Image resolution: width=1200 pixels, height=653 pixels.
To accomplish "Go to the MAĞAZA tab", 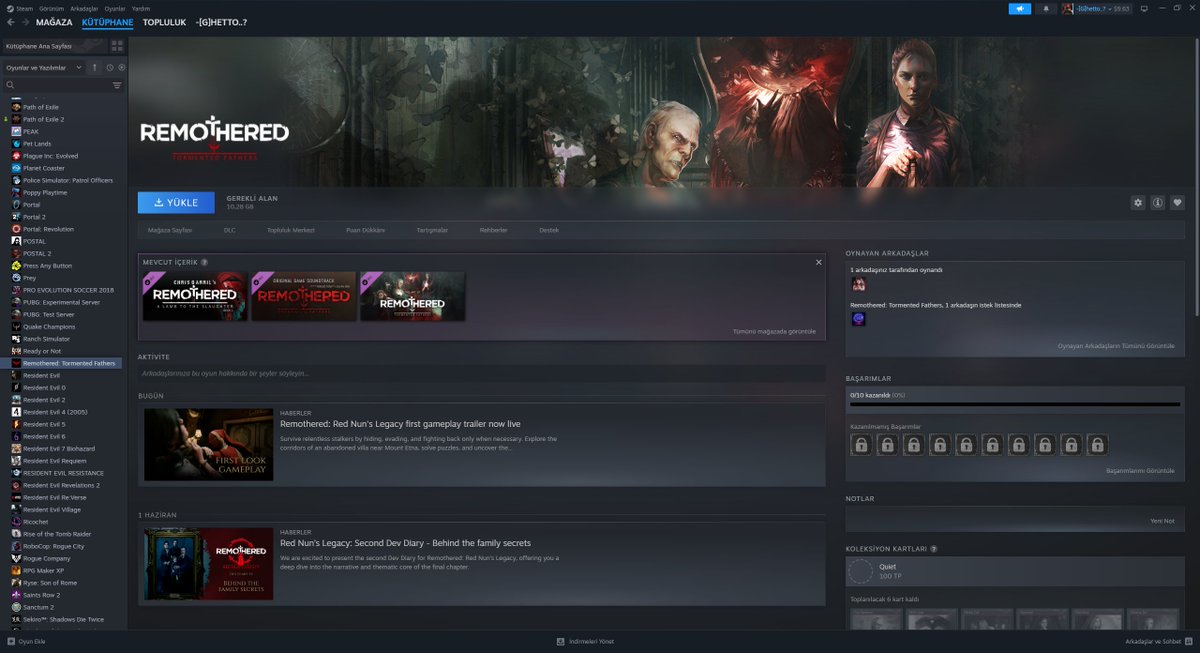I will point(54,22).
